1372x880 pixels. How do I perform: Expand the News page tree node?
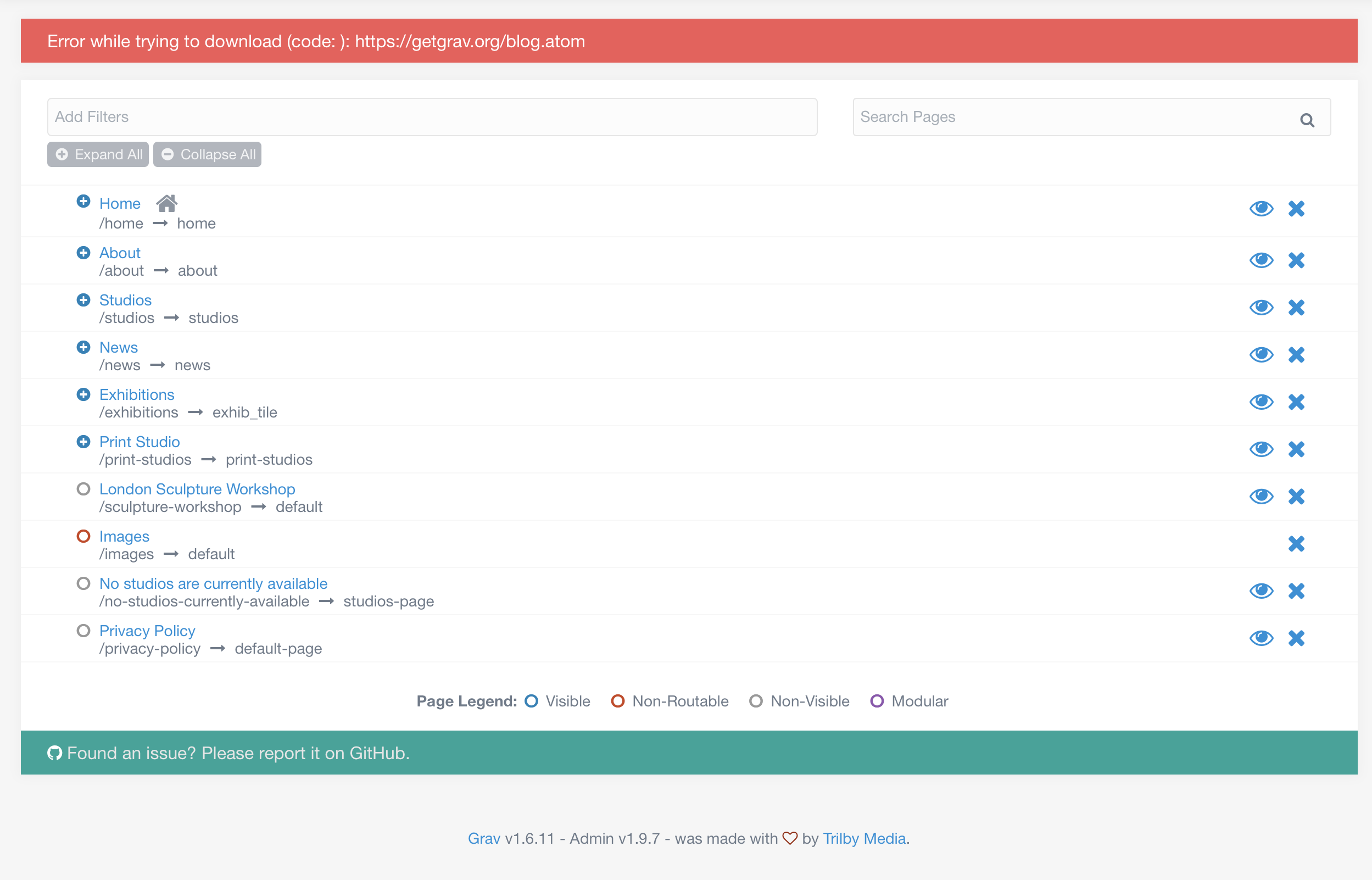[x=83, y=347]
